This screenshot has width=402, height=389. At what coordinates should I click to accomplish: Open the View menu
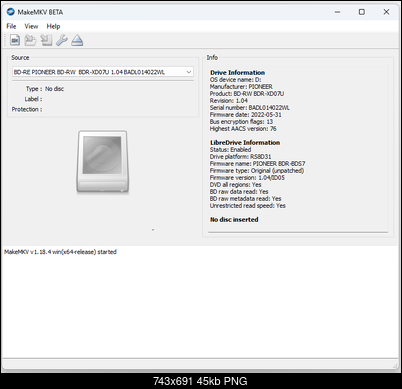31,26
